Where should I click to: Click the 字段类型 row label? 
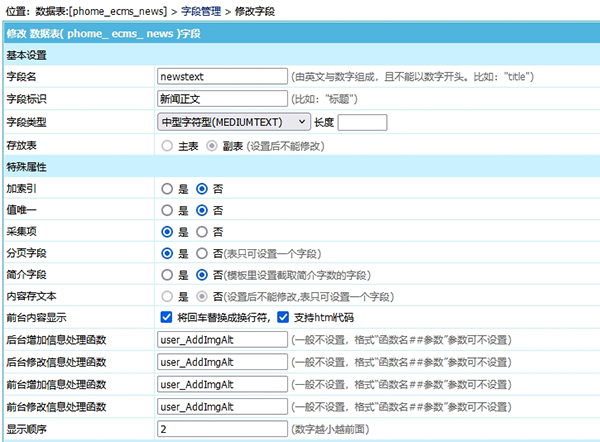(x=26, y=122)
